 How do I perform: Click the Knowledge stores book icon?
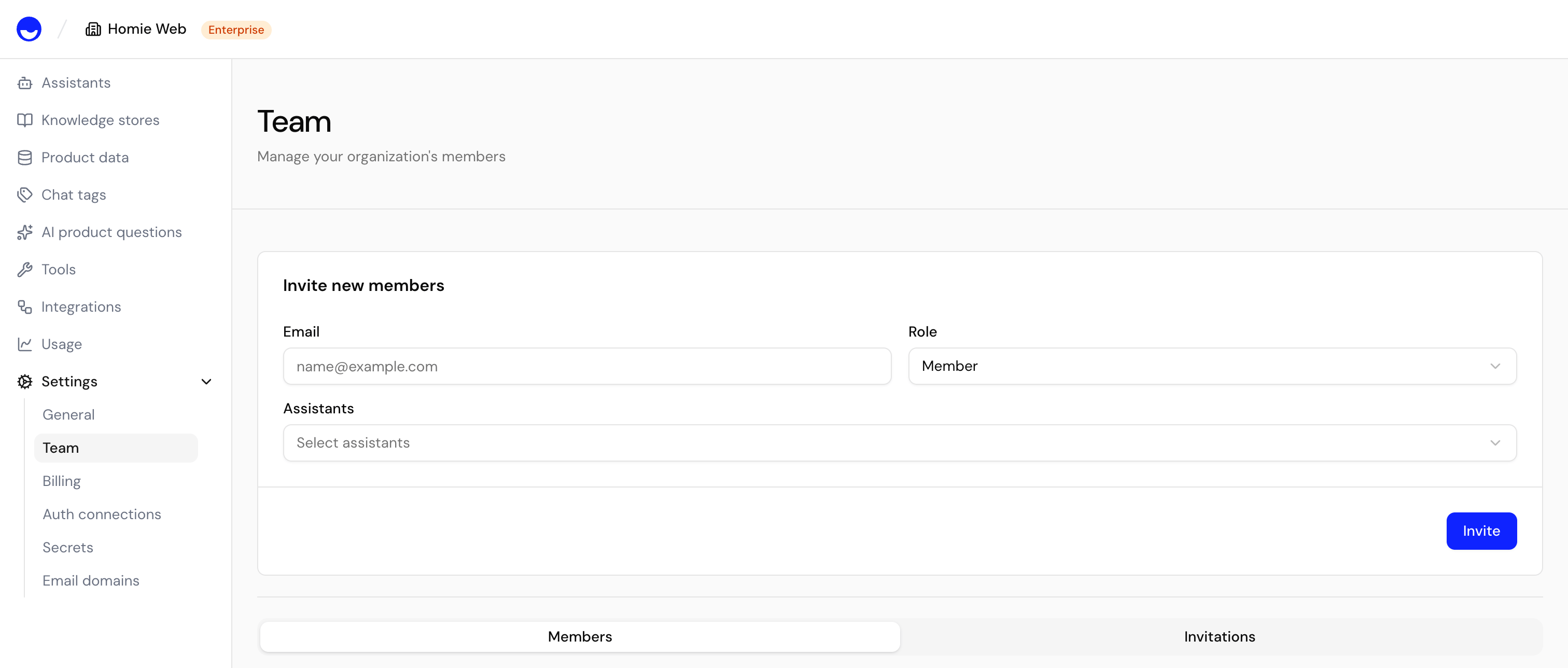[x=25, y=120]
